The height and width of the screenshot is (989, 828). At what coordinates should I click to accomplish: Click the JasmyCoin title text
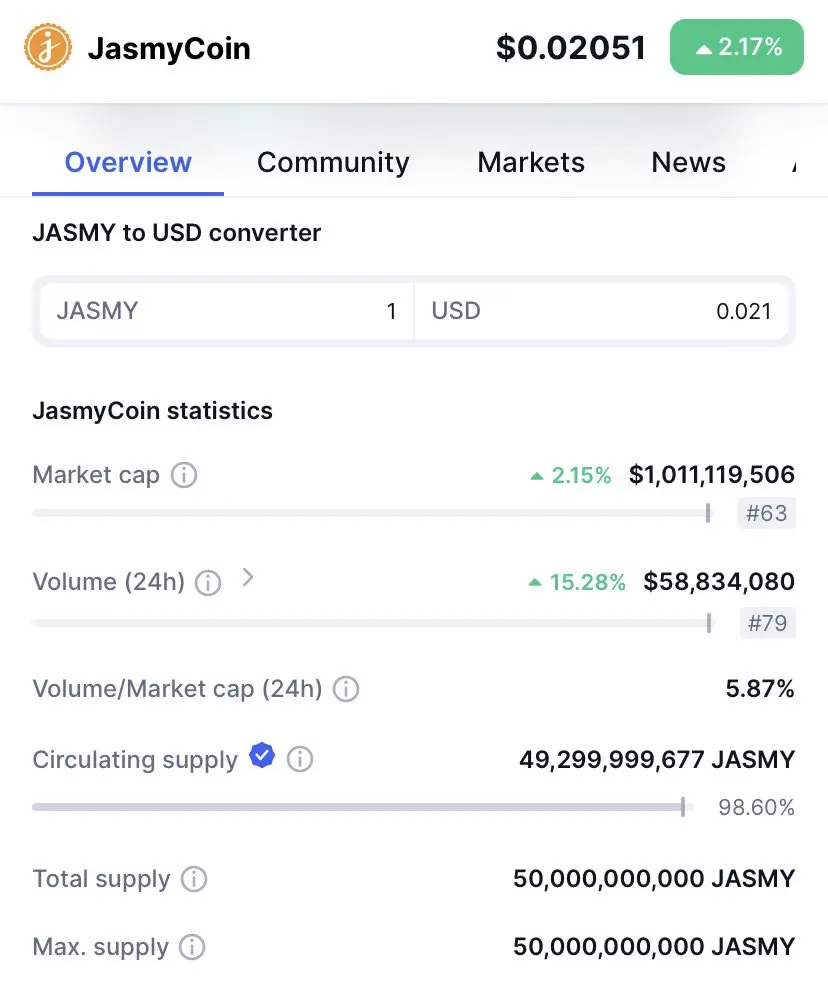pyautogui.click(x=169, y=49)
